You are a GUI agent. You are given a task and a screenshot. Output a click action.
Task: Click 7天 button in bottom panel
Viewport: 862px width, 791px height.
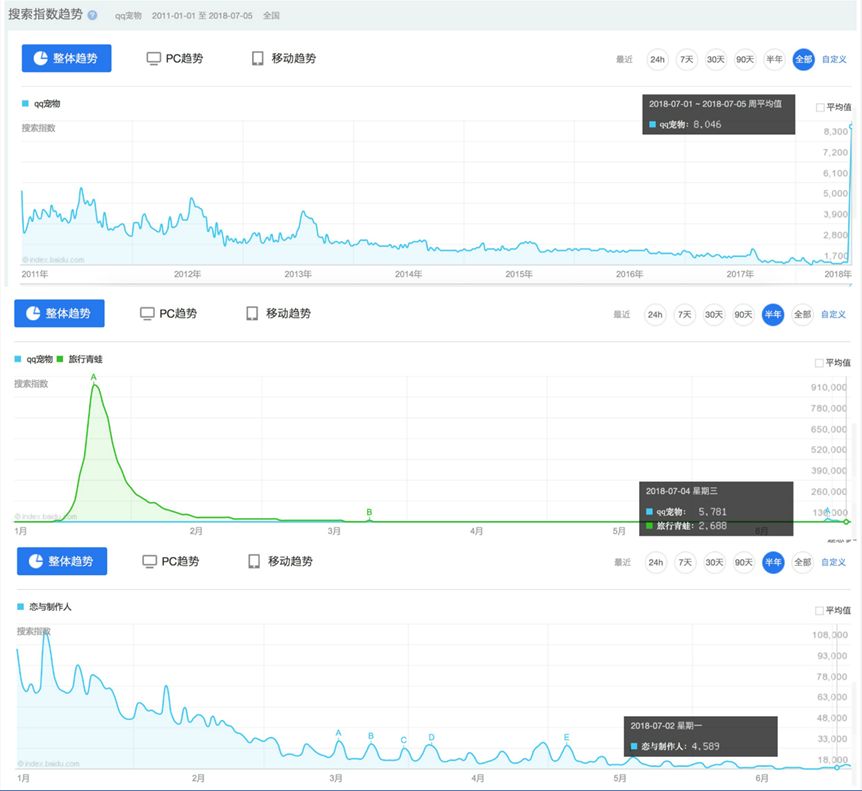[x=685, y=562]
